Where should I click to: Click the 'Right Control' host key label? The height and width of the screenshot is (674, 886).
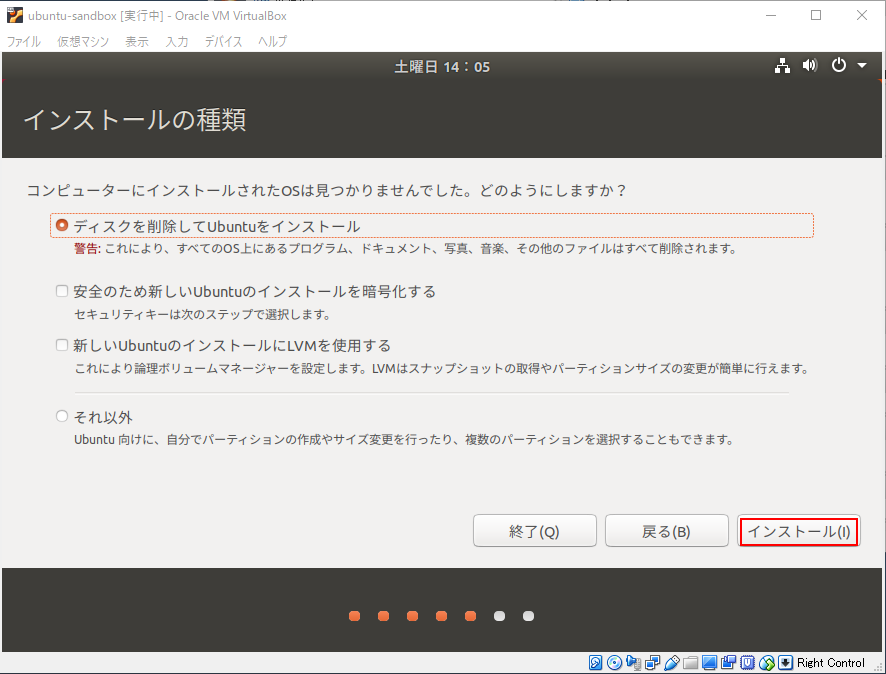click(x=831, y=663)
